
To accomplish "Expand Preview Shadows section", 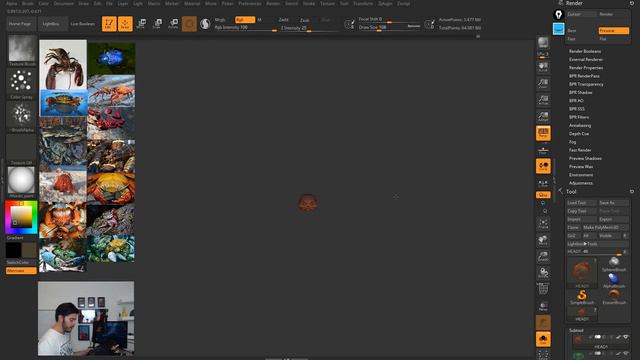I will 585,158.
